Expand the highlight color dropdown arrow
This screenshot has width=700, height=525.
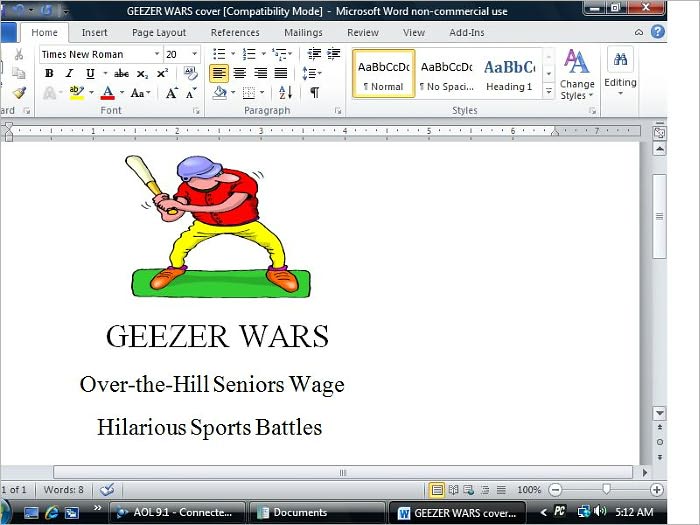92,93
